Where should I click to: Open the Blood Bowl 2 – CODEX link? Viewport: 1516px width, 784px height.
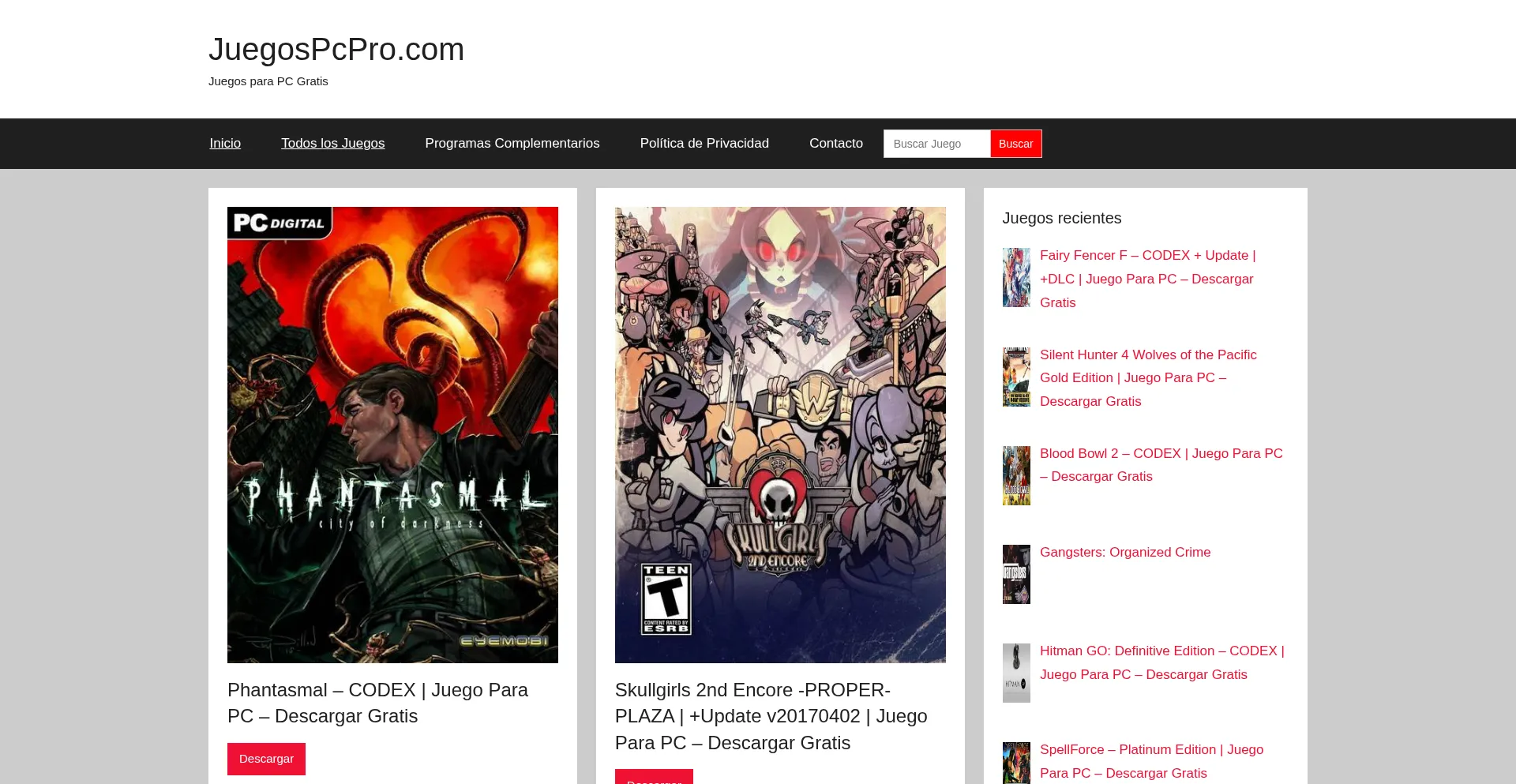click(1161, 465)
